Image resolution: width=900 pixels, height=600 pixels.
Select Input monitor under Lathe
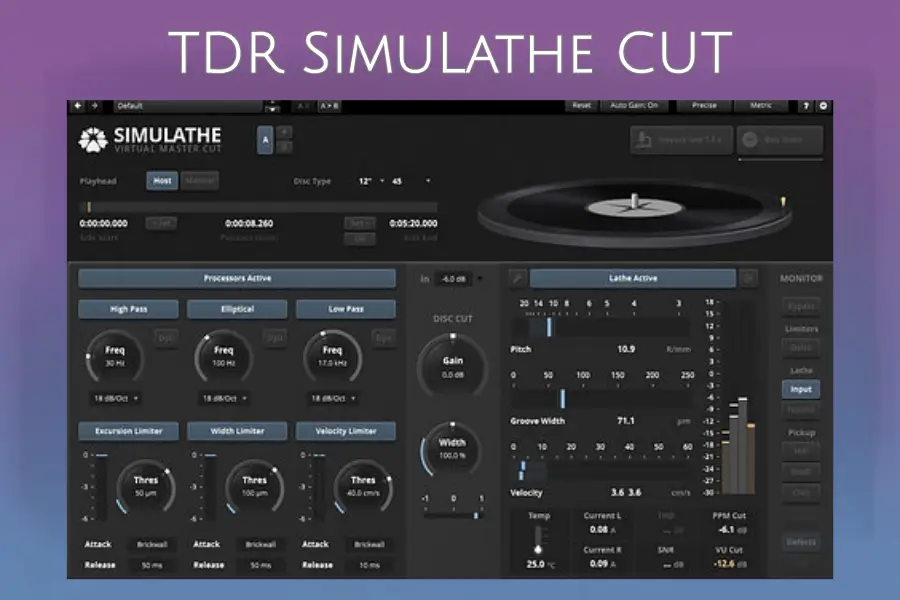801,389
